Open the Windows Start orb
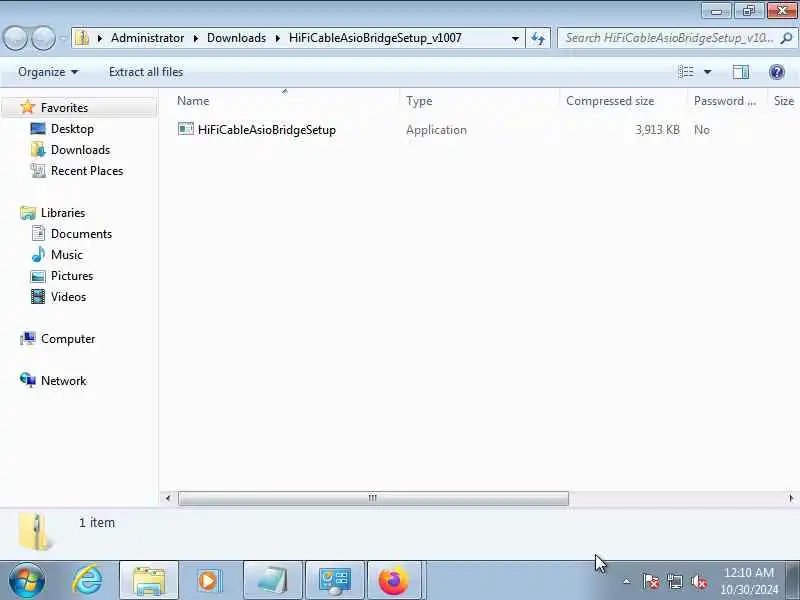Viewport: 800px width, 600px height. (x=27, y=581)
